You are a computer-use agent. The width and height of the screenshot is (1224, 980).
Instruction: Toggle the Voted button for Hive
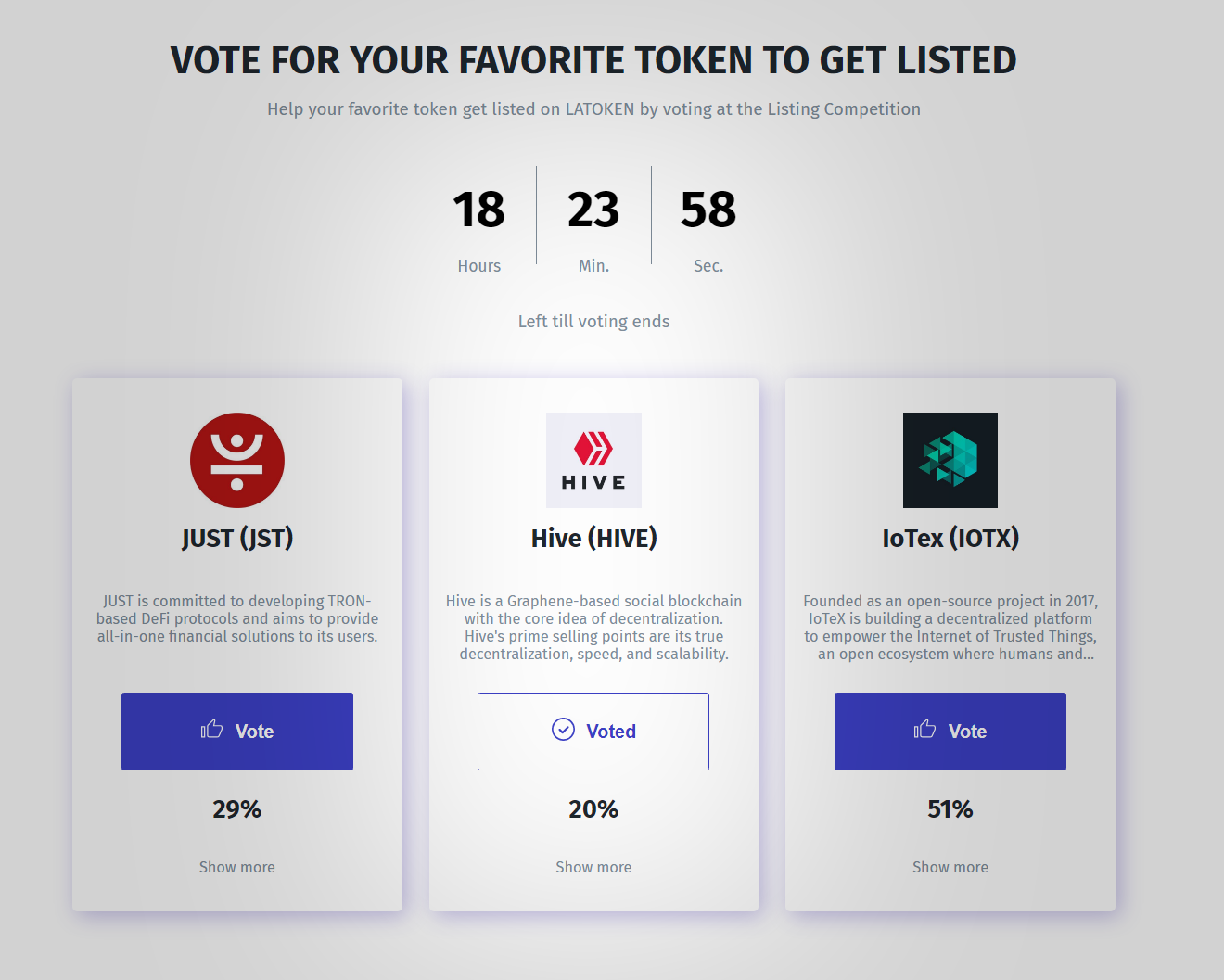(x=593, y=732)
